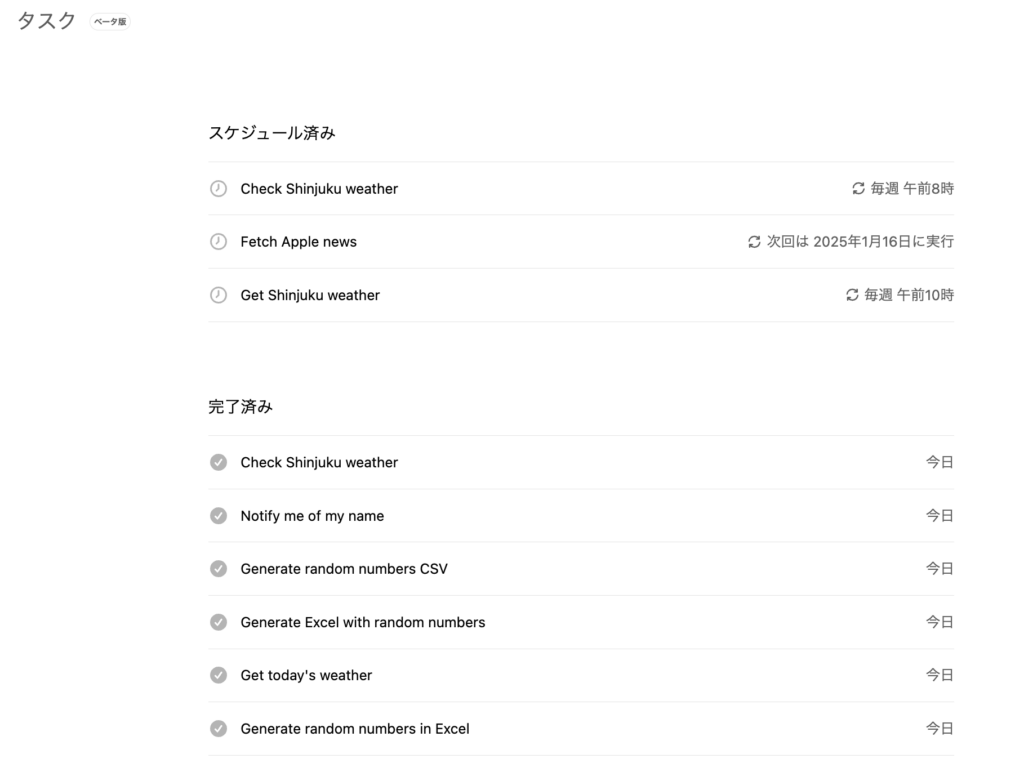This screenshot has height=759, width=1024.
Task: Open the Check Shinjuku weather scheduled task
Action: [x=318, y=188]
